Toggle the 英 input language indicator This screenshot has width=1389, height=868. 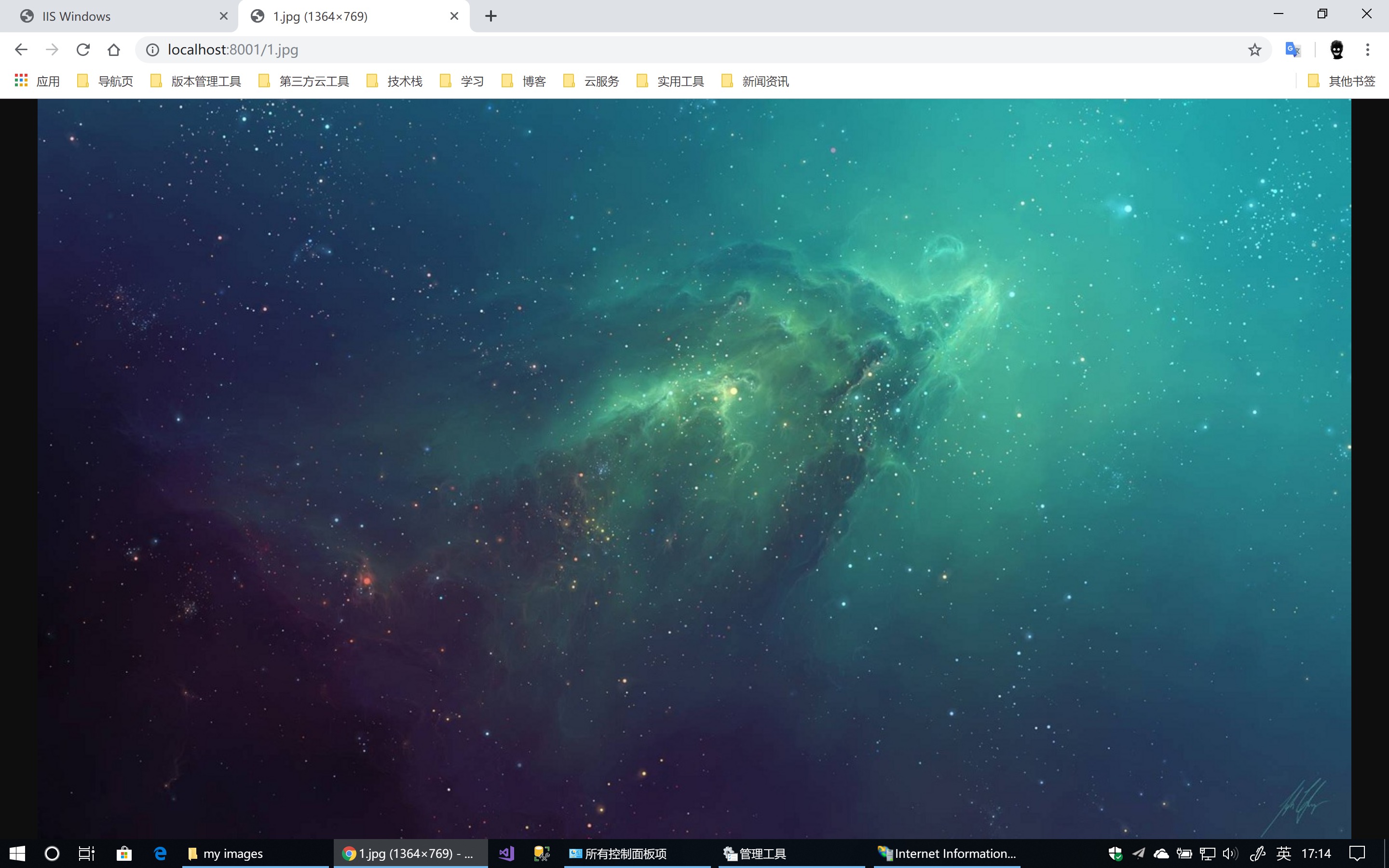[x=1284, y=854]
